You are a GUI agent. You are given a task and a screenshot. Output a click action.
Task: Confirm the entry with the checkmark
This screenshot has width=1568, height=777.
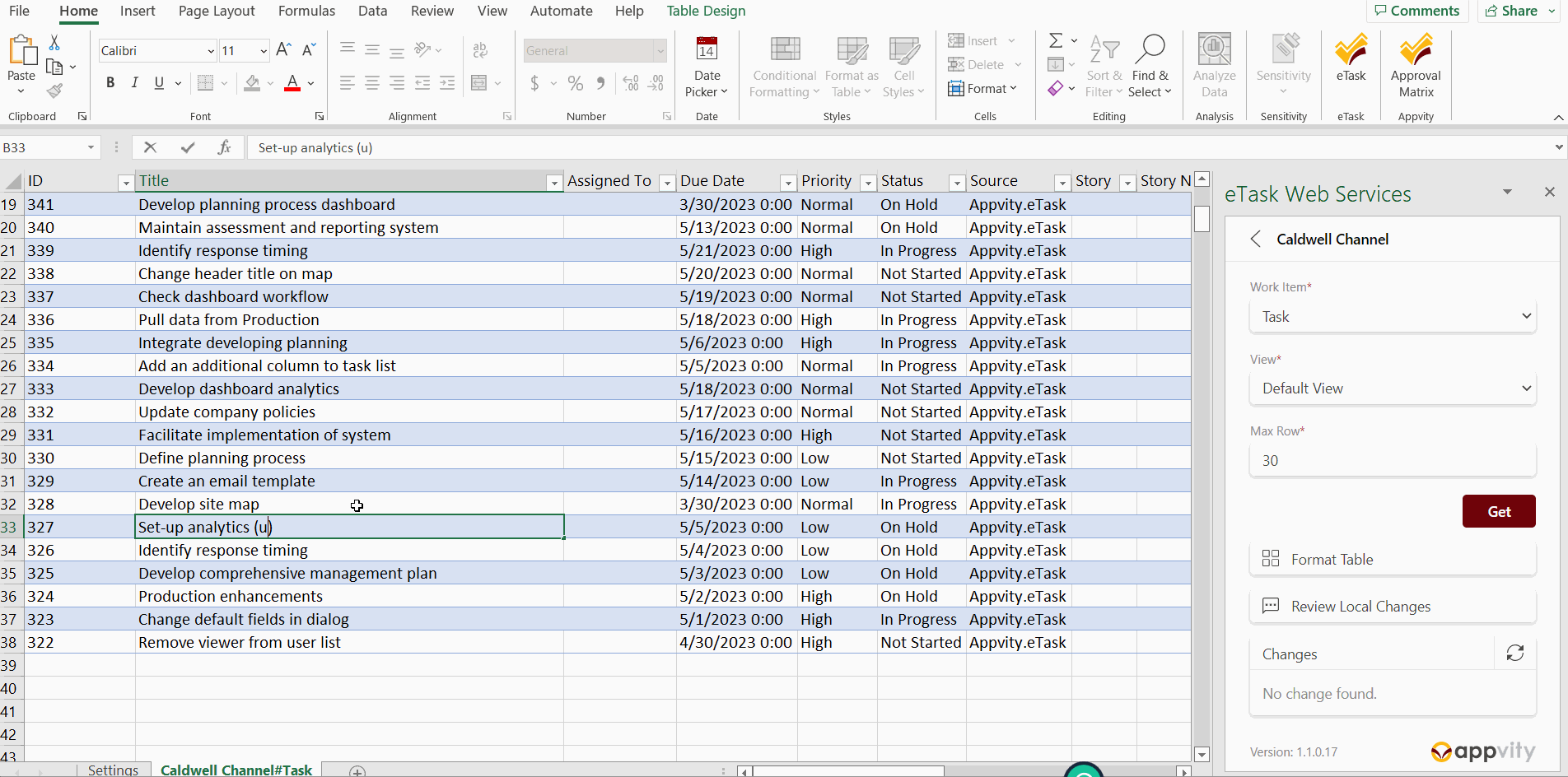(x=188, y=147)
